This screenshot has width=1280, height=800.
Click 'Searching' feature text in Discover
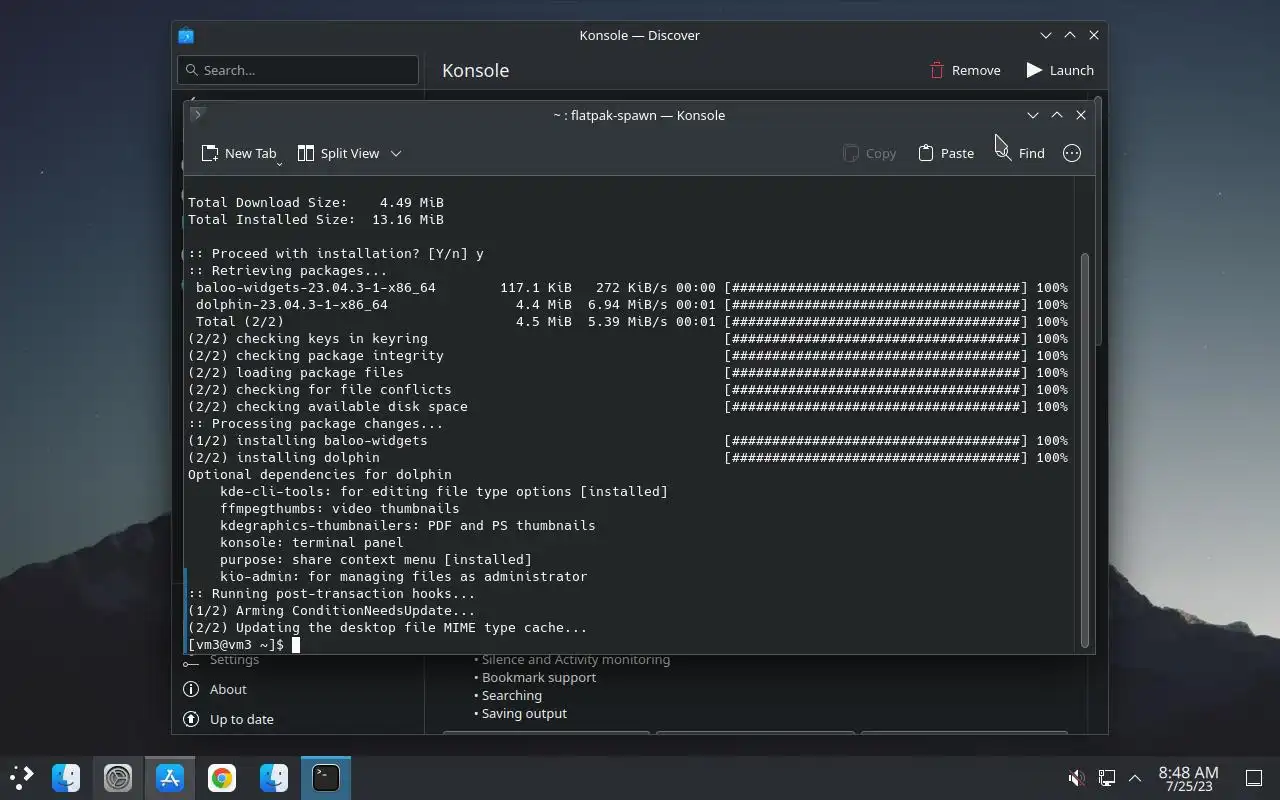tap(512, 695)
